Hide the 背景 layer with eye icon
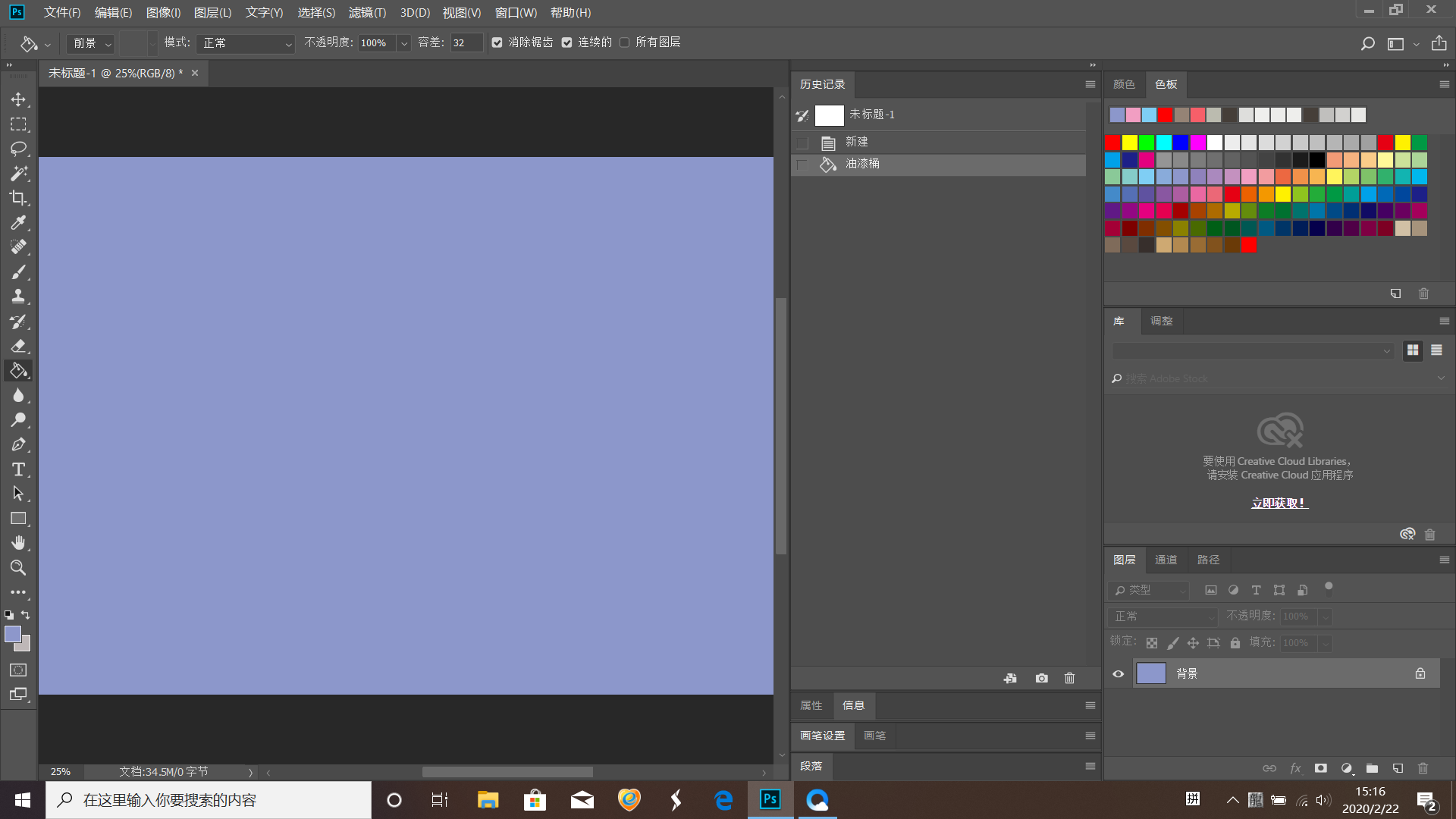This screenshot has height=819, width=1456. [x=1118, y=673]
